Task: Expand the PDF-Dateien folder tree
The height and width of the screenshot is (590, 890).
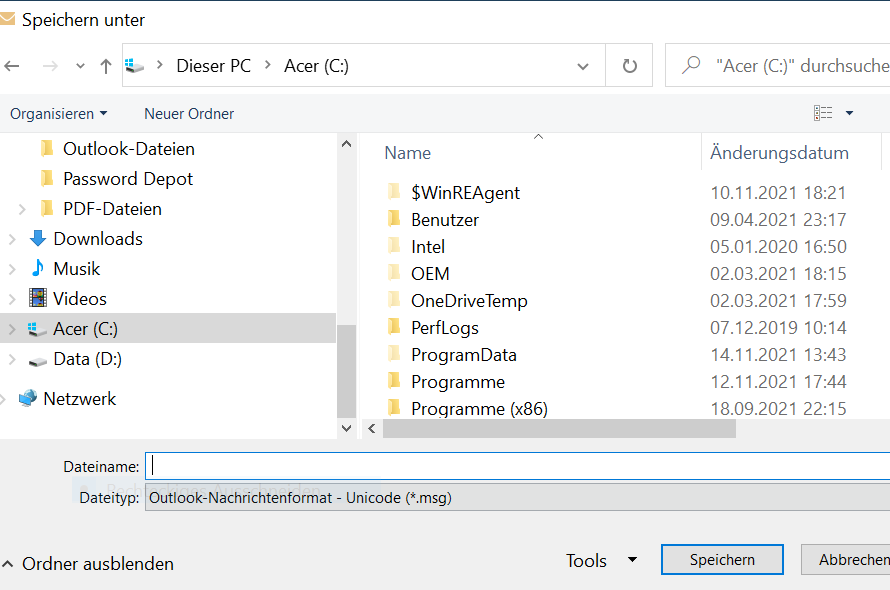Action: [x=23, y=209]
